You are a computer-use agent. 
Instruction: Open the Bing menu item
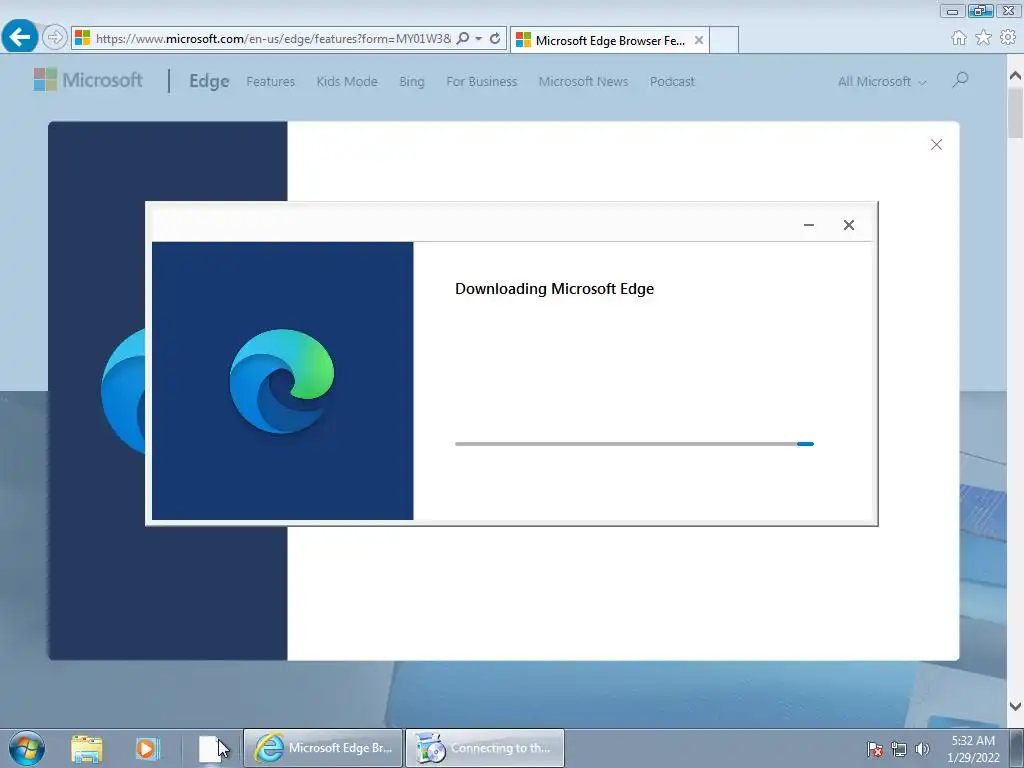[x=411, y=82]
